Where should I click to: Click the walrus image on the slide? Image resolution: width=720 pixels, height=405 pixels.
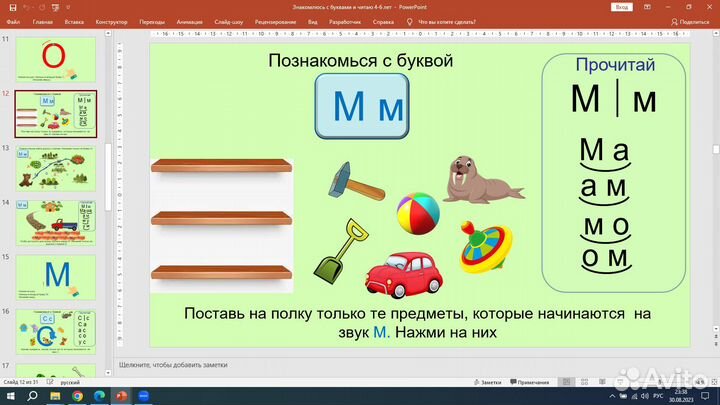(x=482, y=180)
